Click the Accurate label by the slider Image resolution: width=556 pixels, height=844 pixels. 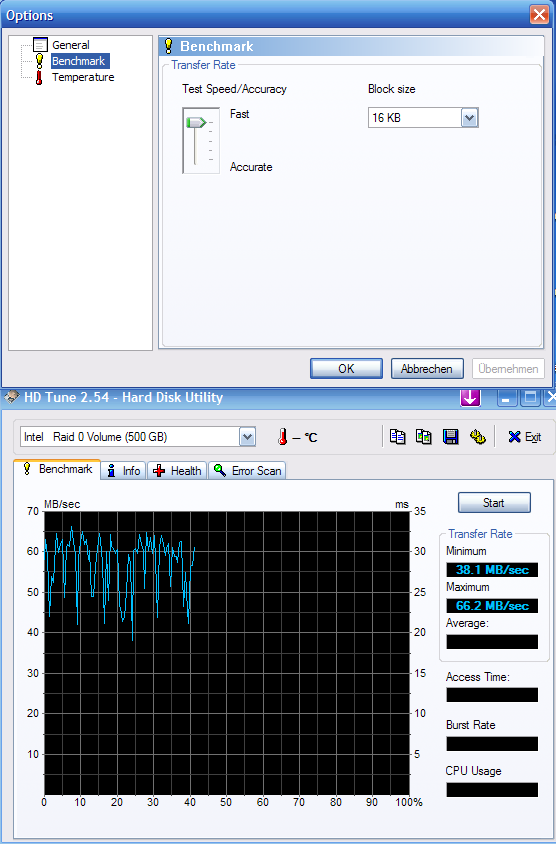click(251, 167)
